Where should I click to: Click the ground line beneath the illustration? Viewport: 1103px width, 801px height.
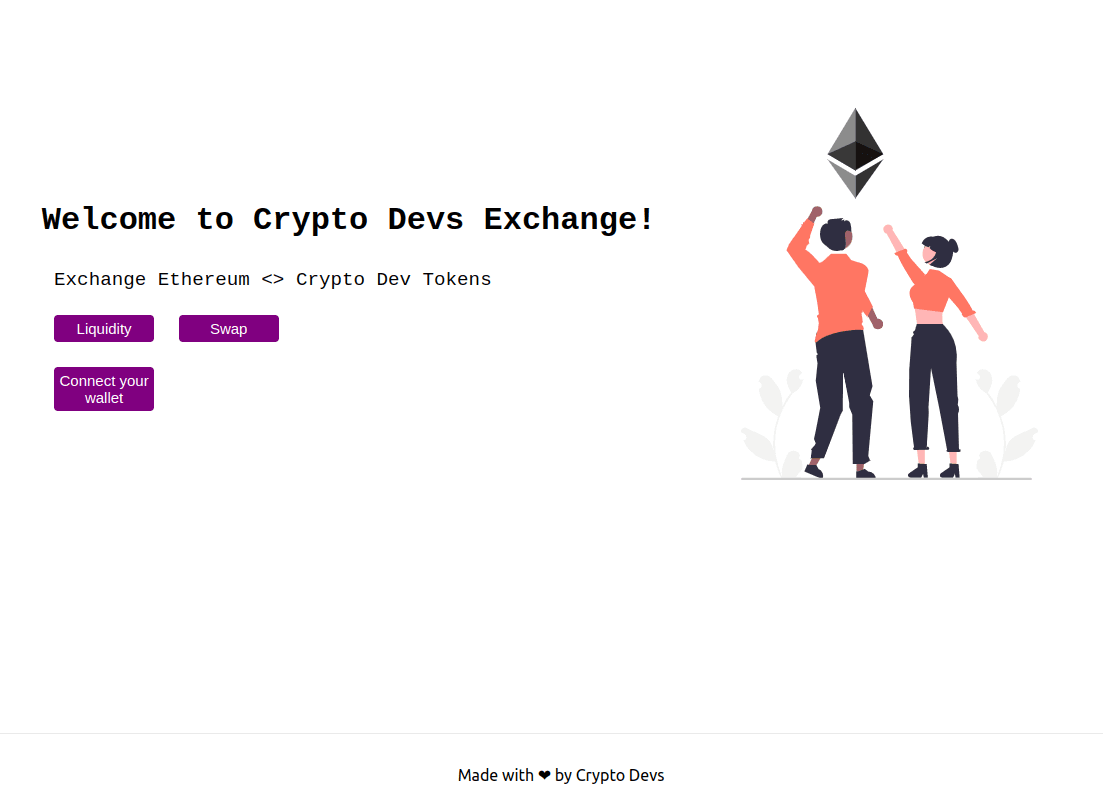click(x=886, y=479)
